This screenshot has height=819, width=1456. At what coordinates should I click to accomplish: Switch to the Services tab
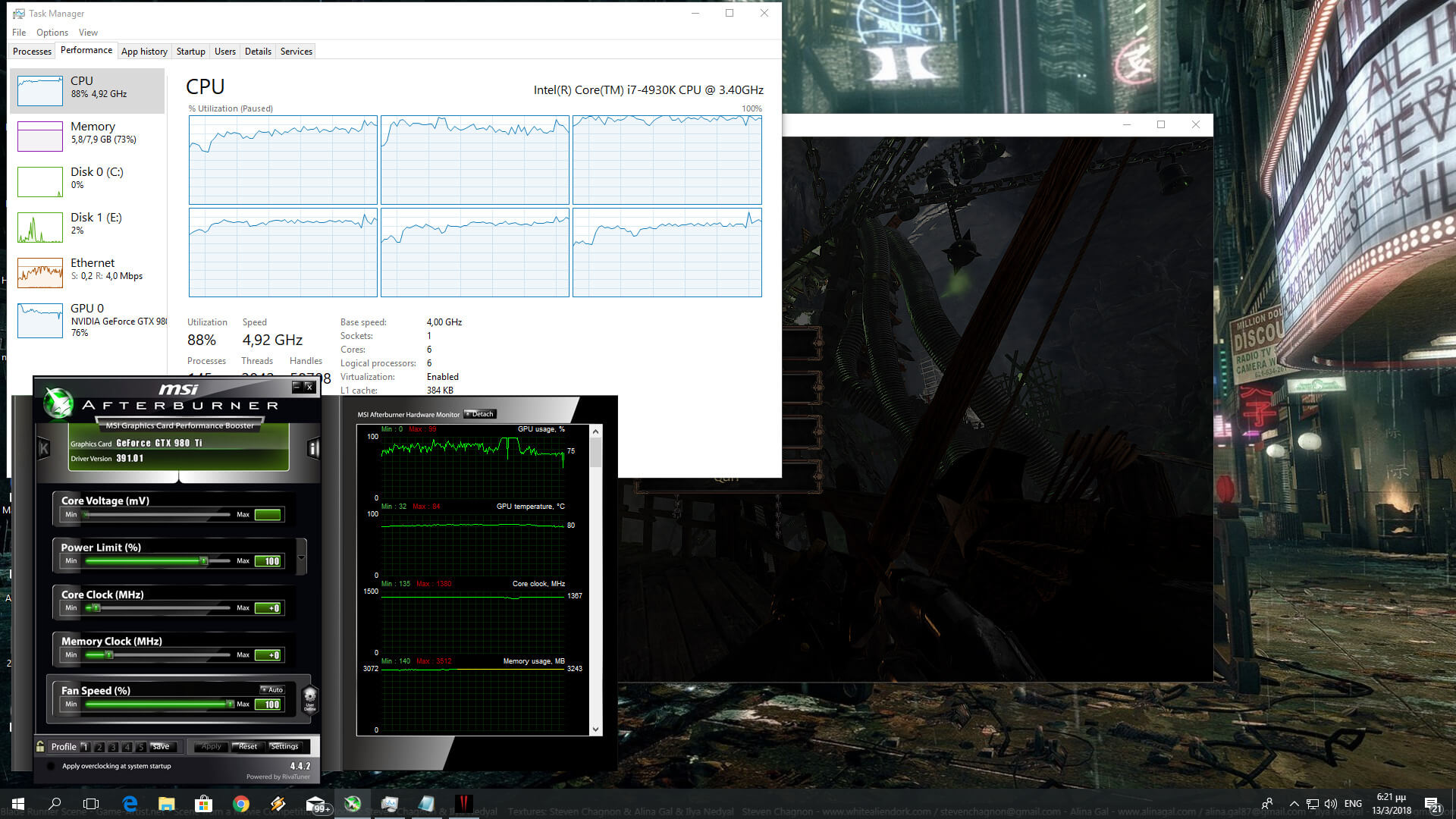pos(296,52)
